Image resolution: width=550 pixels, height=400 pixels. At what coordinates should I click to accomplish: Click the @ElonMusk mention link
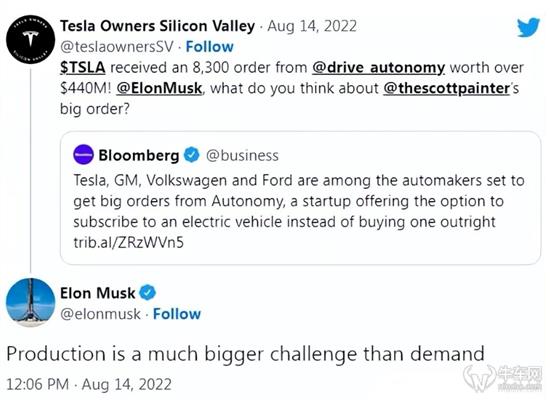coord(159,88)
